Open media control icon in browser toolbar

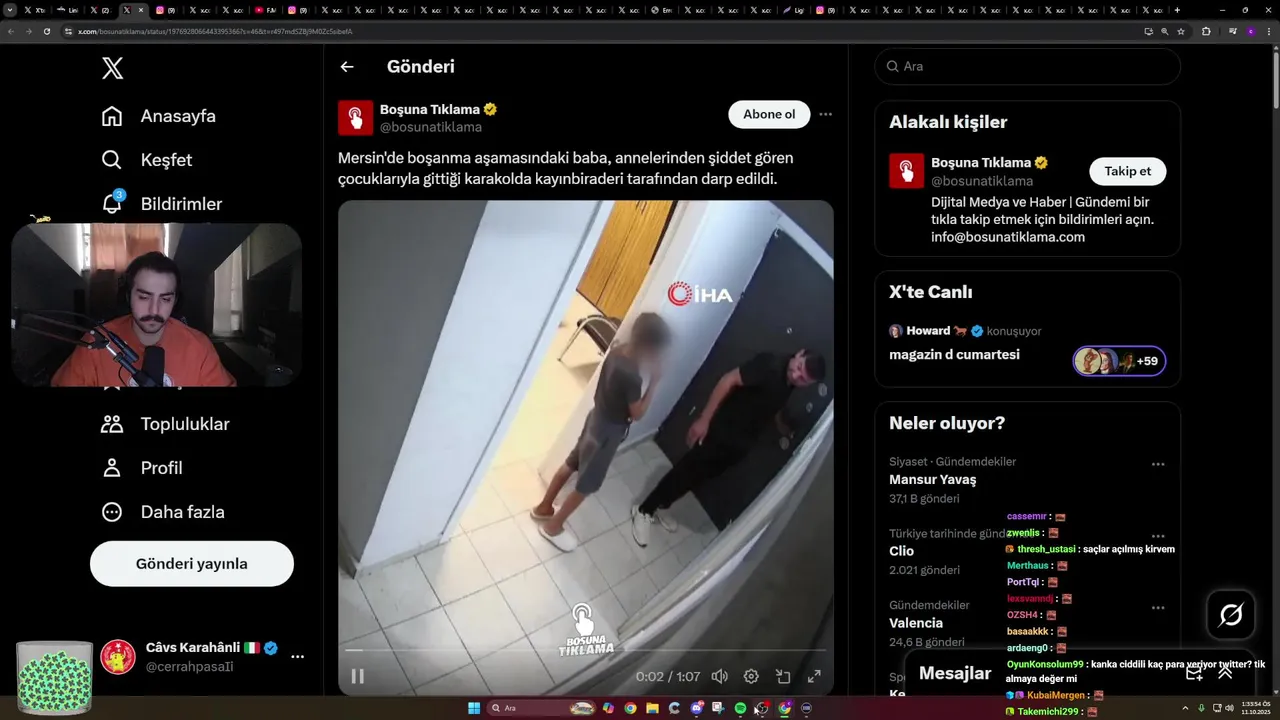coord(1233,31)
